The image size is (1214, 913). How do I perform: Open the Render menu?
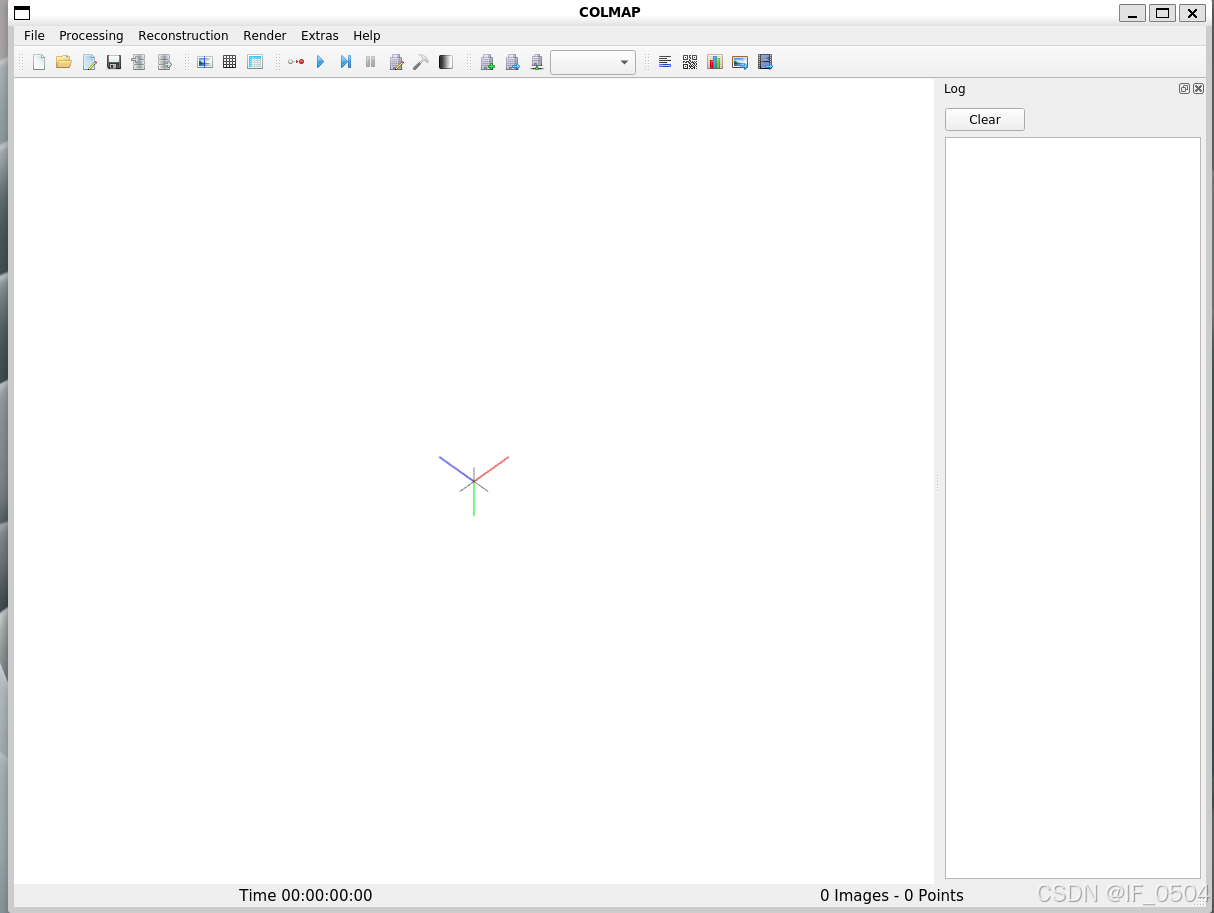(x=265, y=36)
